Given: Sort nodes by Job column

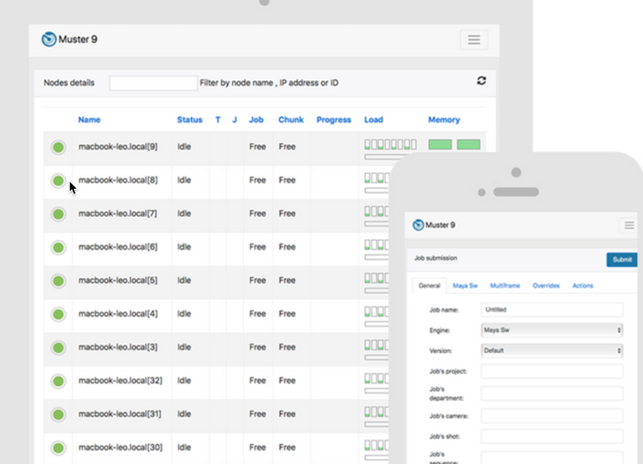Looking at the screenshot, I should 256,120.
